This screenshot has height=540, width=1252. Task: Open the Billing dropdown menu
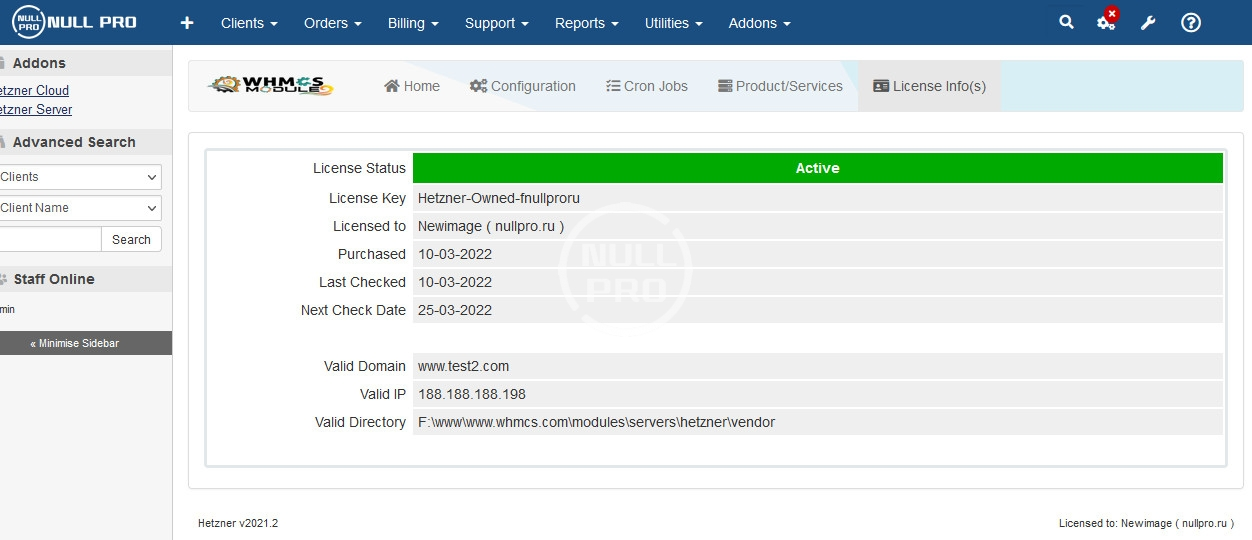click(x=413, y=23)
